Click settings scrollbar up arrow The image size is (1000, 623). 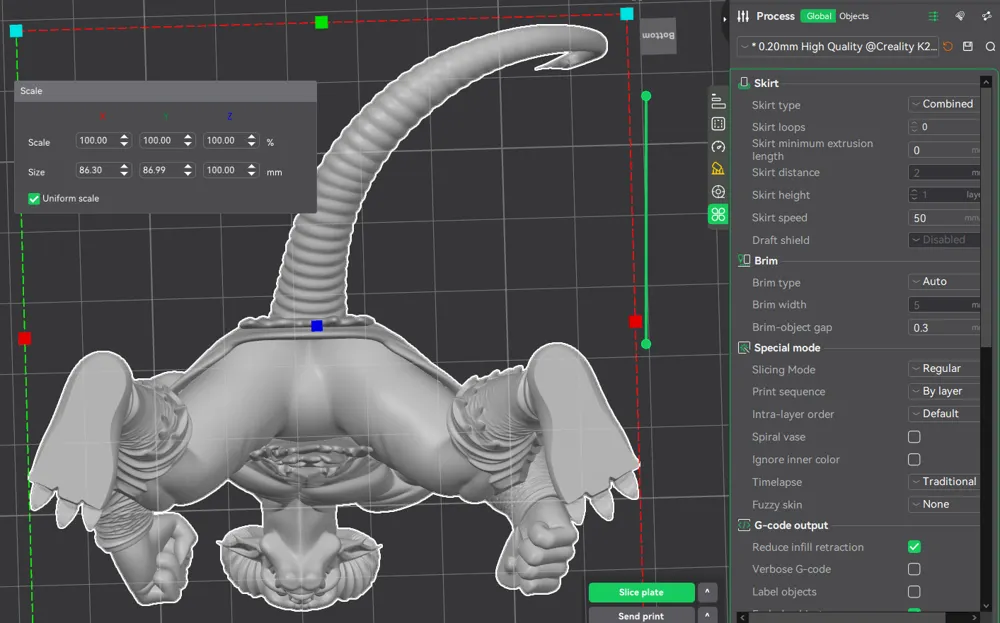(986, 82)
